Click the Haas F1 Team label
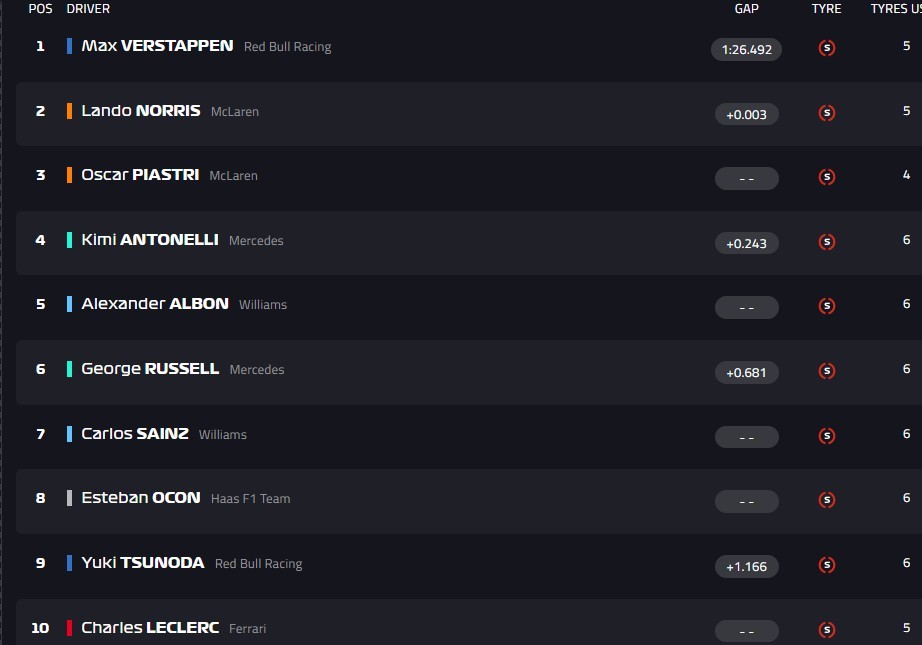Image resolution: width=922 pixels, height=645 pixels. [250, 499]
